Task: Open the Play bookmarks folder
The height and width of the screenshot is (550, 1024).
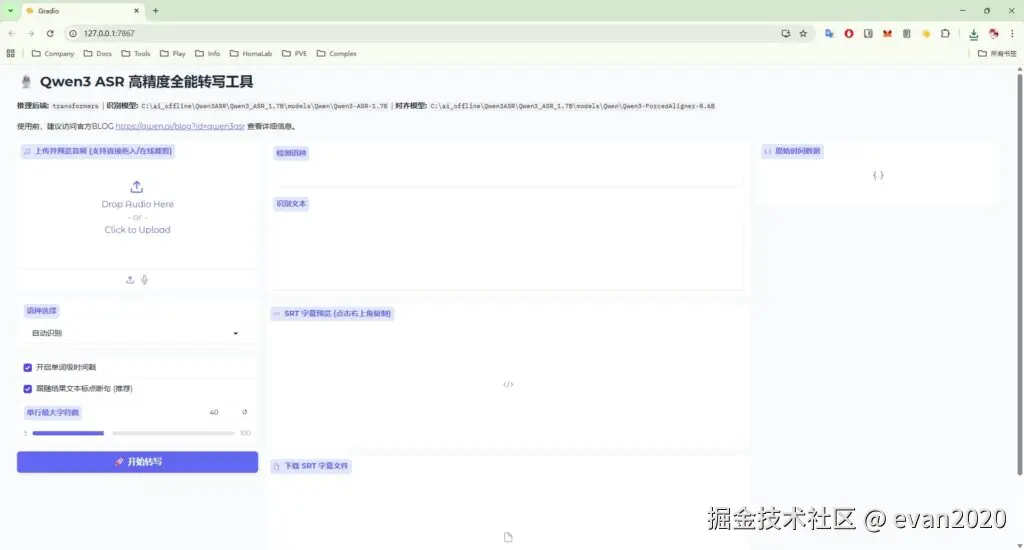Action: [x=173, y=54]
